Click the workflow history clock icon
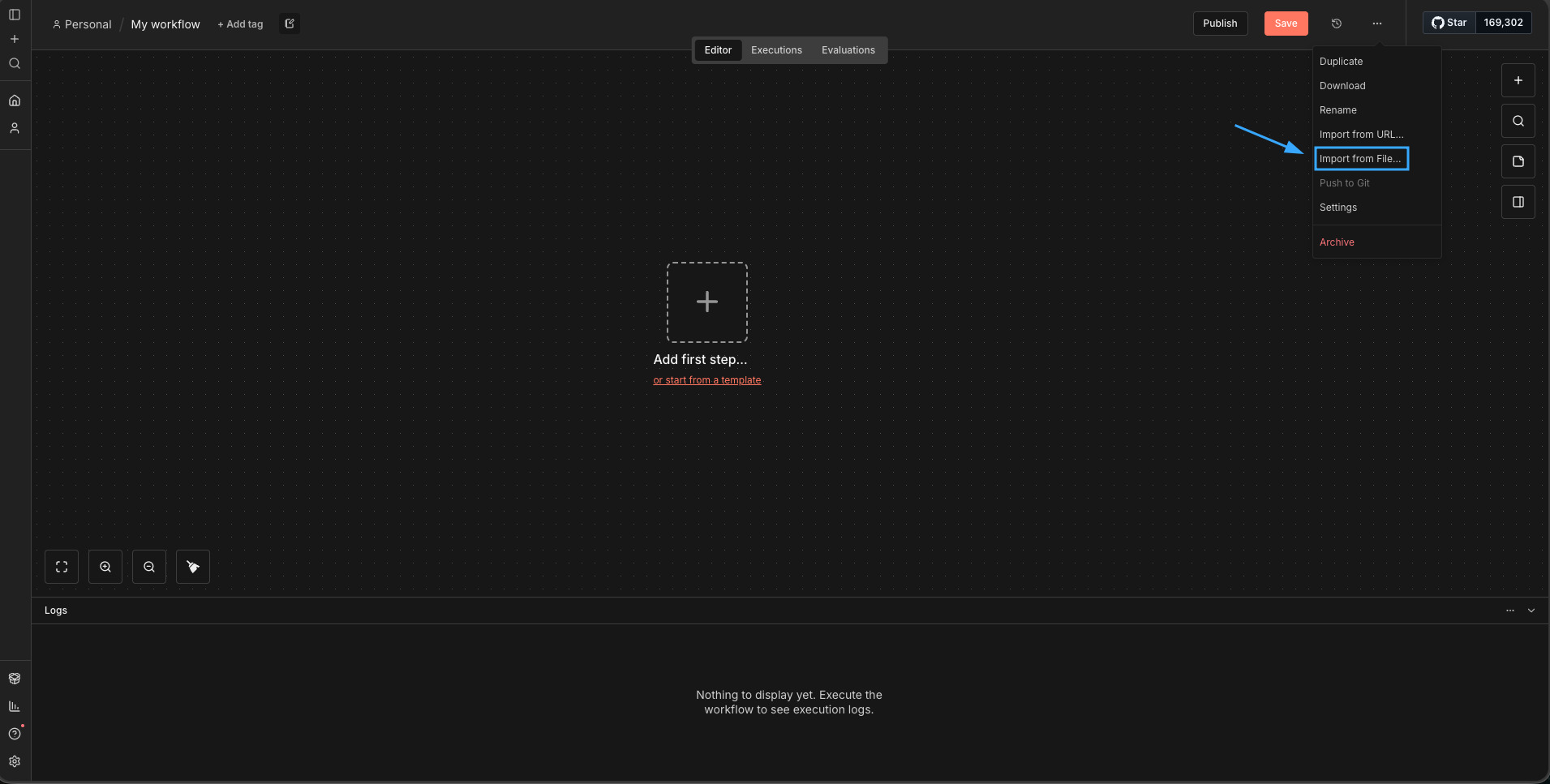Viewport: 1550px width, 784px height. point(1336,24)
